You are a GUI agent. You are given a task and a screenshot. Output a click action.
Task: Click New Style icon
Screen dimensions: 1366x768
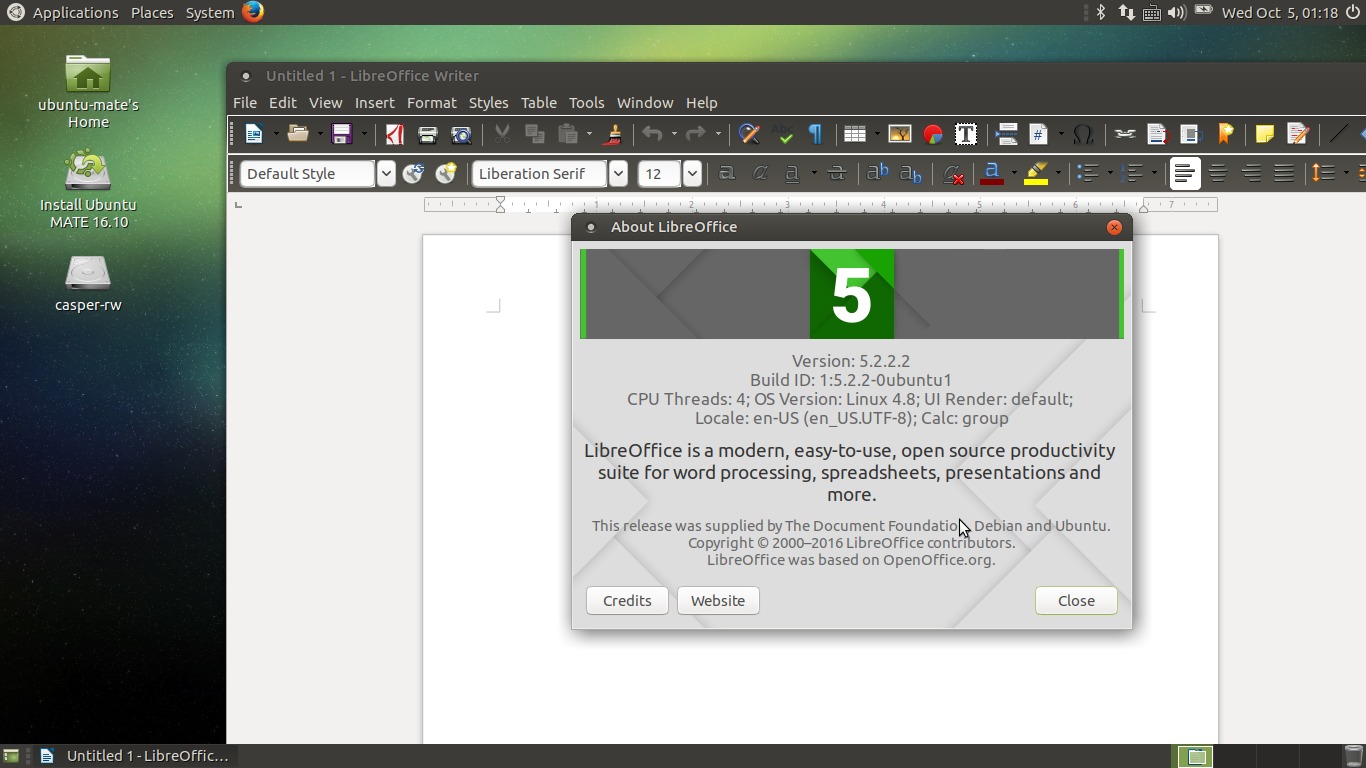pos(446,173)
